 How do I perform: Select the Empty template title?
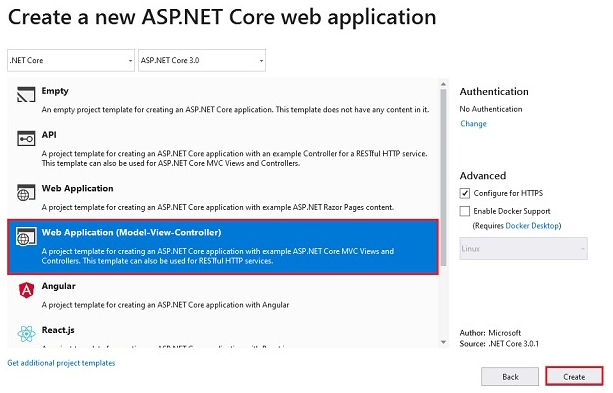55,91
